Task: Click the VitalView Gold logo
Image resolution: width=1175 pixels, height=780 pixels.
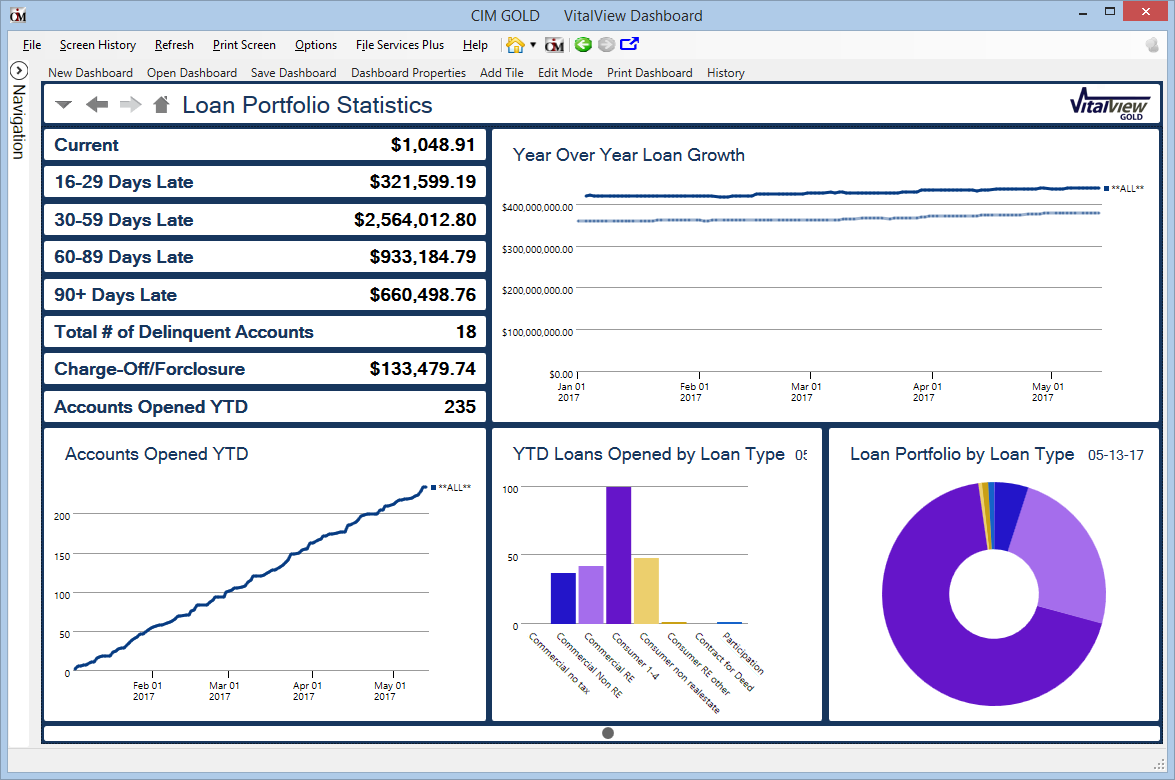Action: [1109, 104]
